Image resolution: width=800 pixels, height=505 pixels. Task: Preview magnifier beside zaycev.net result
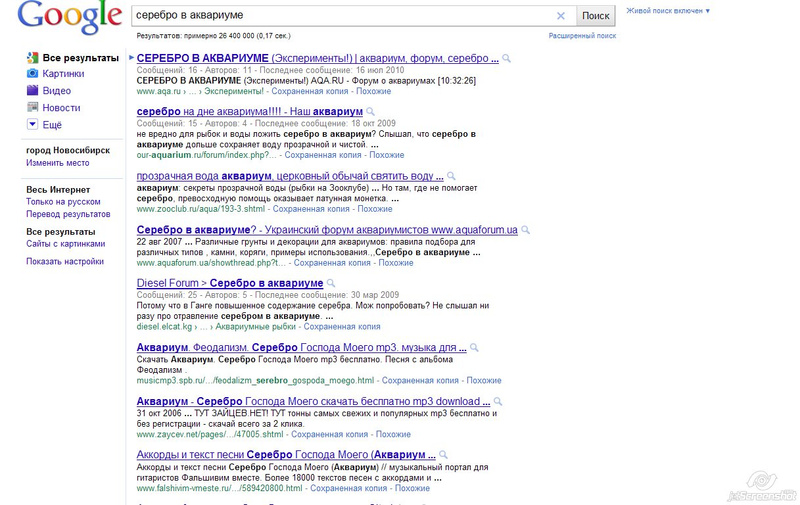pos(497,401)
